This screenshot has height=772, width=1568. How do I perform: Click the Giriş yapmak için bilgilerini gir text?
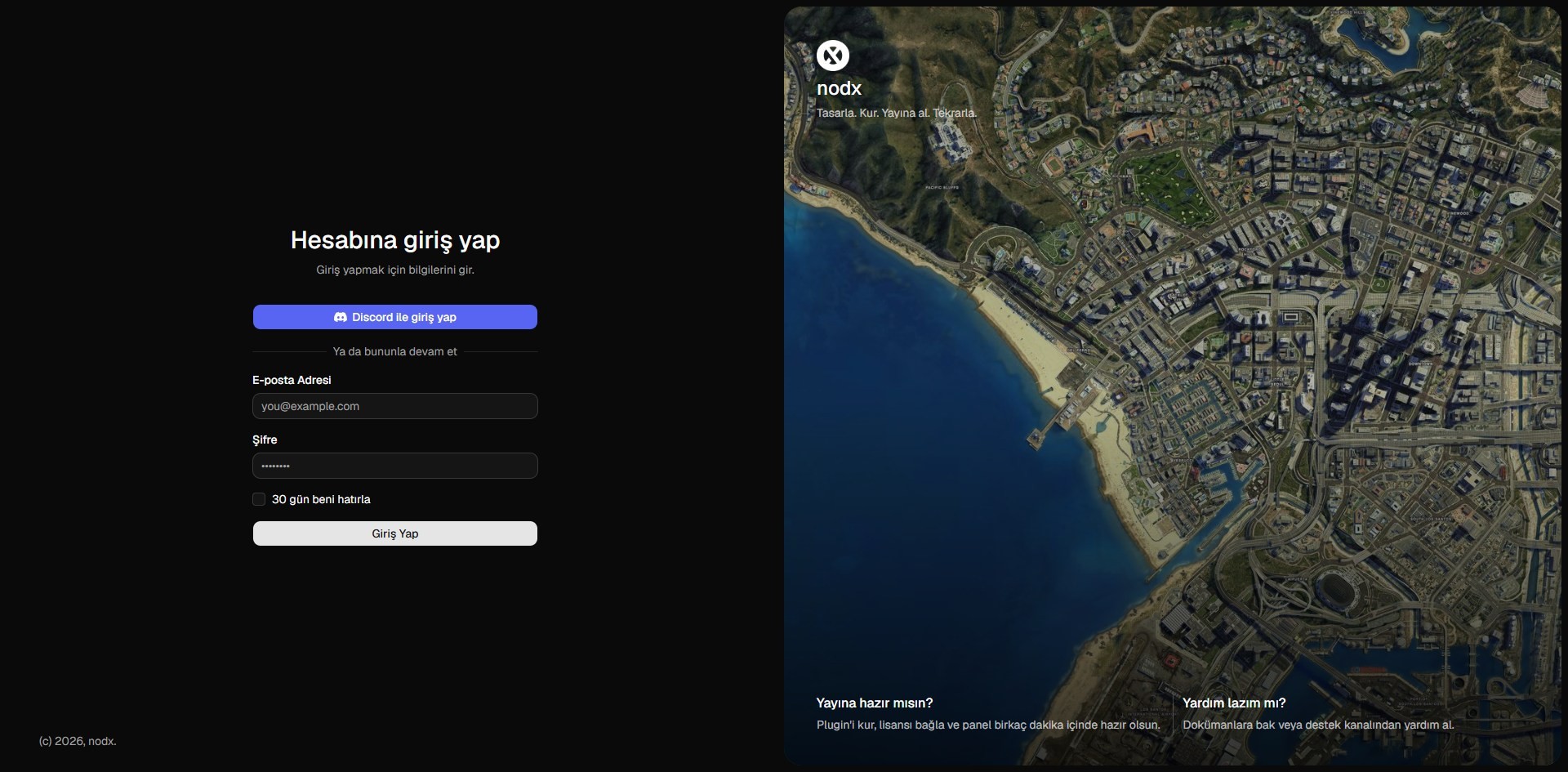click(395, 270)
